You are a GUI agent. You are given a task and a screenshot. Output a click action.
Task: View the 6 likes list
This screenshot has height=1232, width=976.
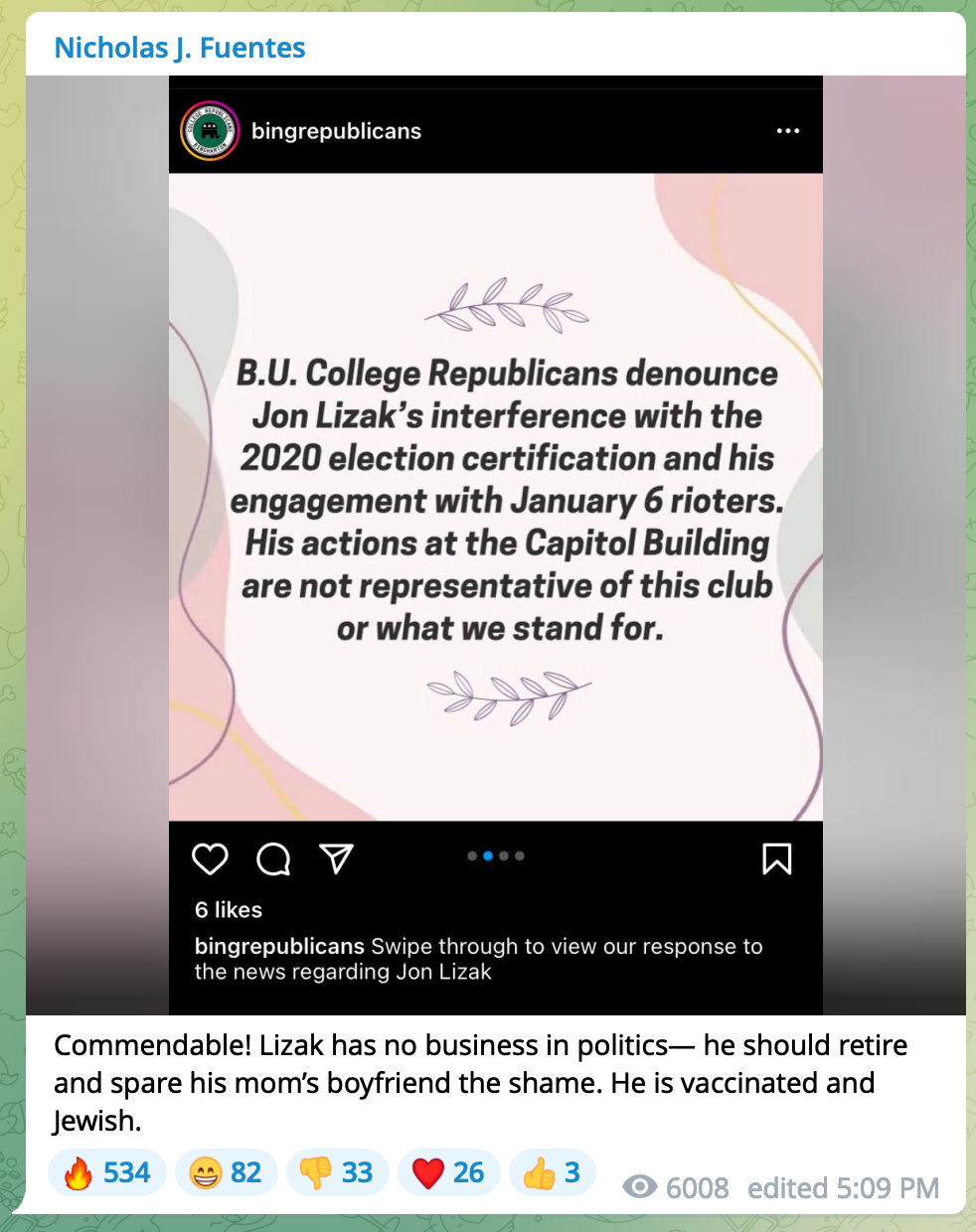coord(229,910)
